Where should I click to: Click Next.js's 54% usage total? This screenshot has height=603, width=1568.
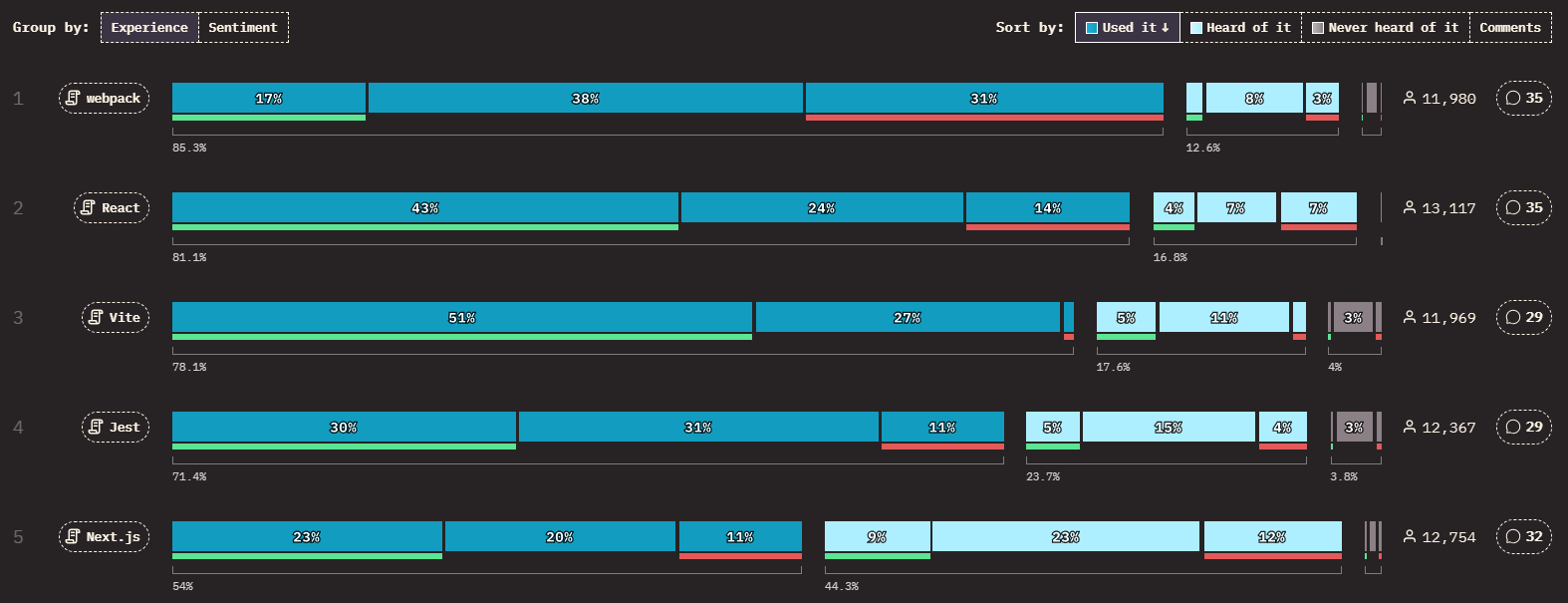183,586
